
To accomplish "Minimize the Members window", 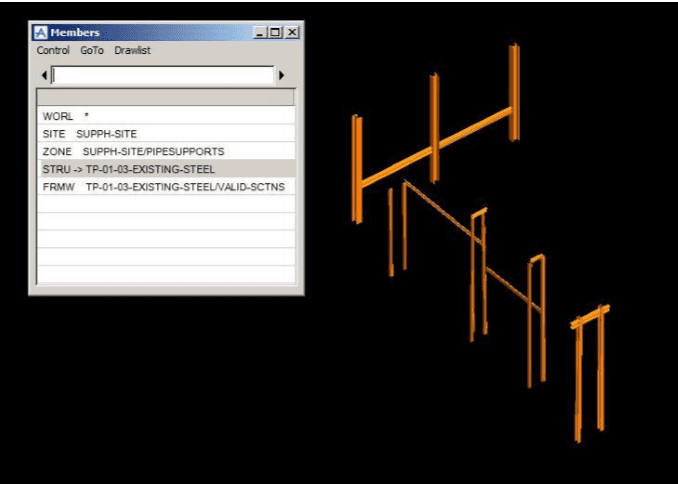I will tap(260, 32).
